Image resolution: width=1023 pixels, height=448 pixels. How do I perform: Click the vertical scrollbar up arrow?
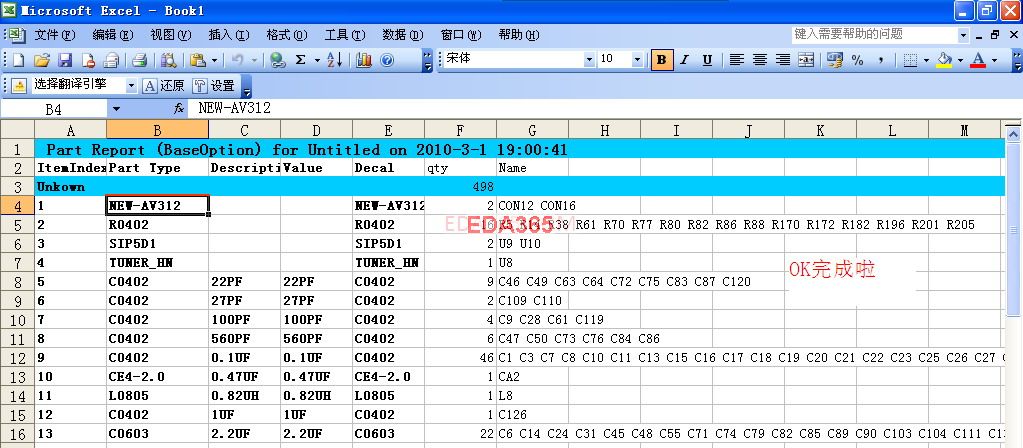(x=1013, y=135)
